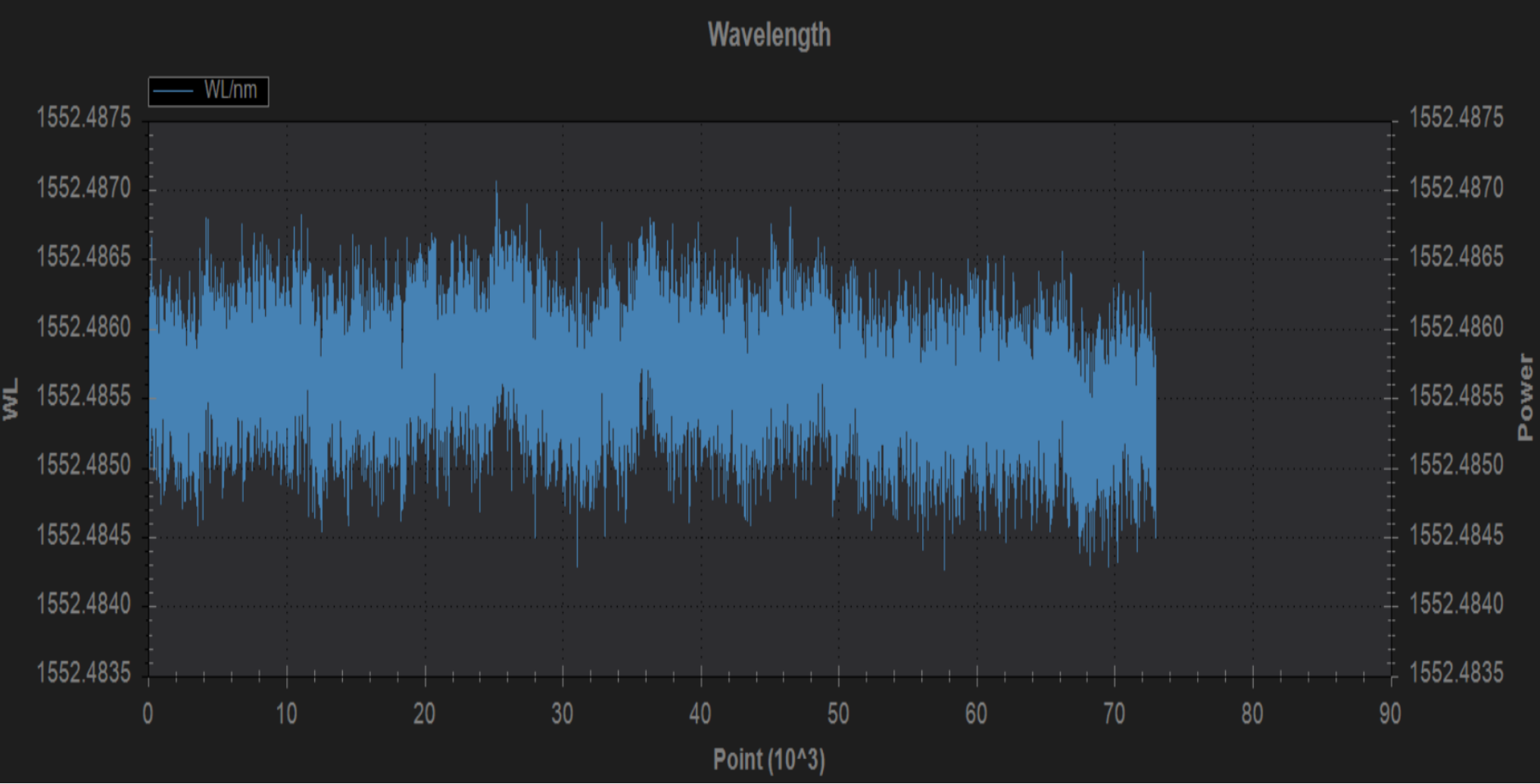The image size is (1540, 784).
Task: Click the highest wavelength peak near point 25
Action: coord(497,183)
